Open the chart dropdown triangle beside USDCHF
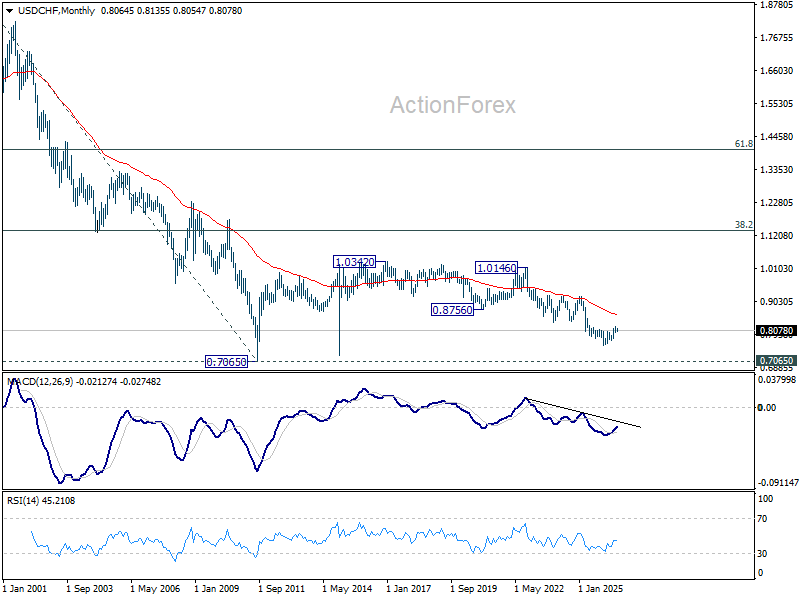 pos(9,11)
